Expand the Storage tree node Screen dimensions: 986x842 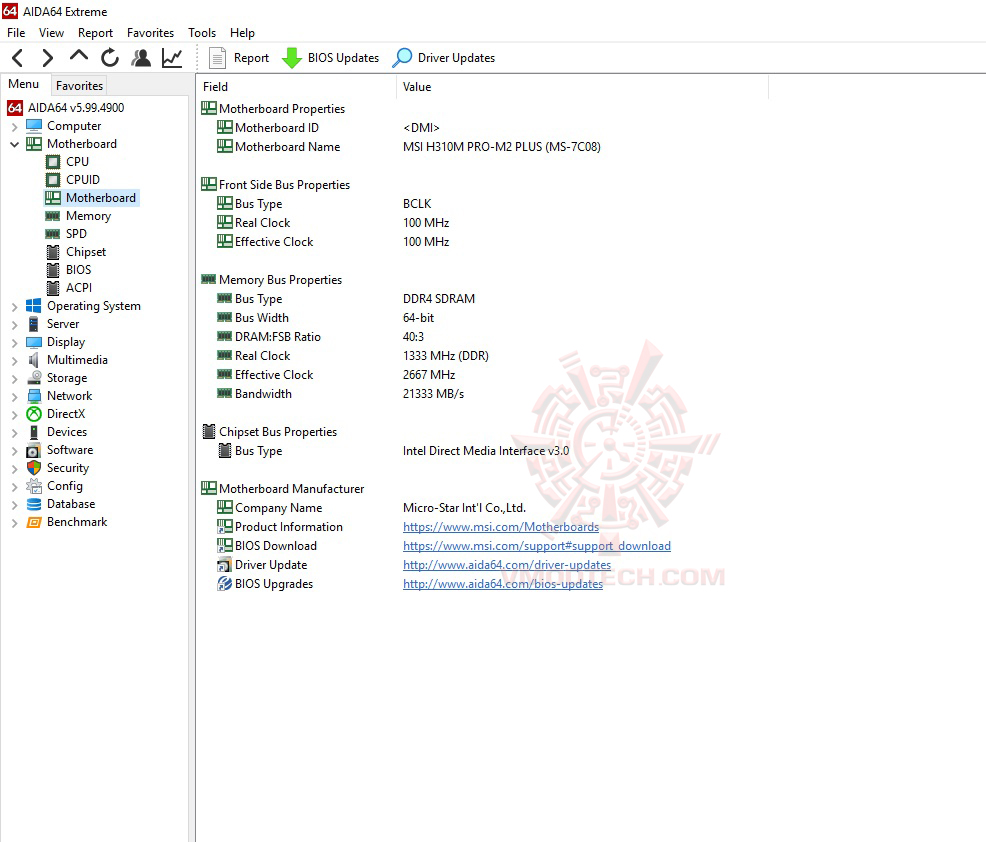click(x=14, y=379)
